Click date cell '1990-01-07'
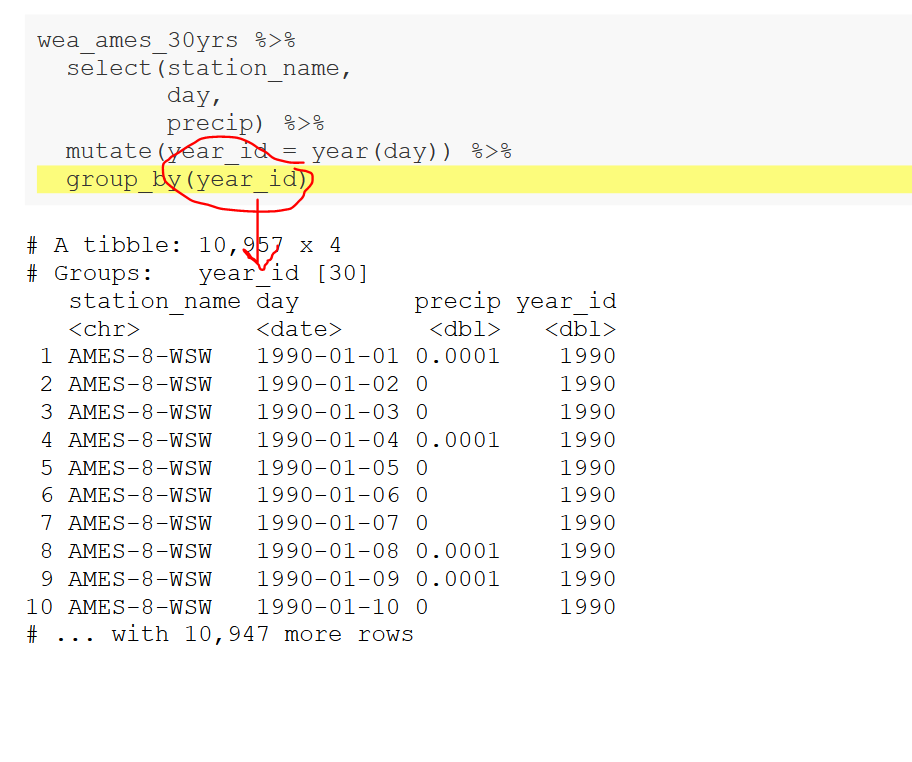This screenshot has height=762, width=912. [x=327, y=523]
